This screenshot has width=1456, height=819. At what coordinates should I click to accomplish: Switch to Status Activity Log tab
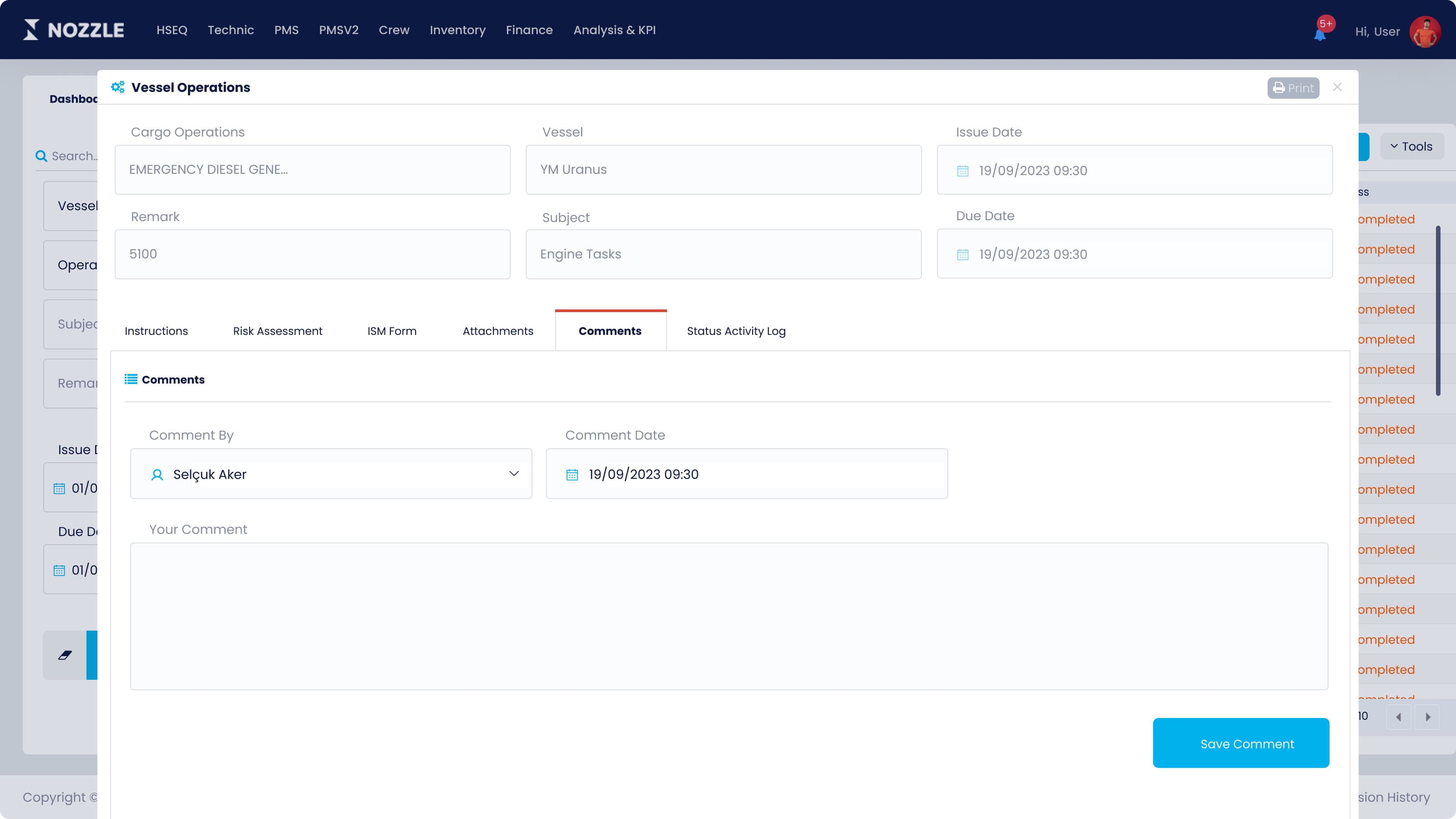[736, 331]
